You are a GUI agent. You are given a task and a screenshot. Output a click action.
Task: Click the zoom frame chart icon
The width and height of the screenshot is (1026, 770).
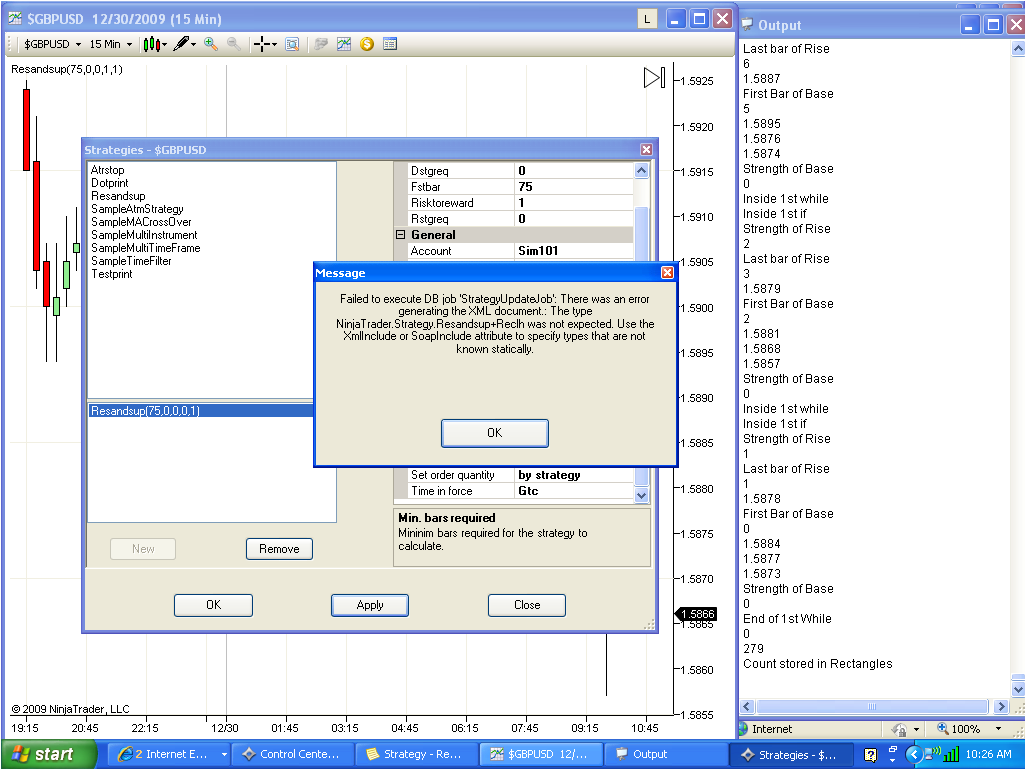click(292, 44)
